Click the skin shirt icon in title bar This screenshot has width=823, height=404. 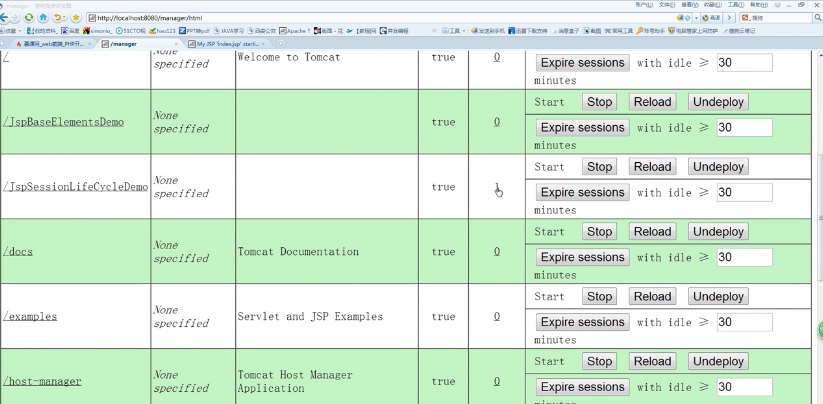777,5
